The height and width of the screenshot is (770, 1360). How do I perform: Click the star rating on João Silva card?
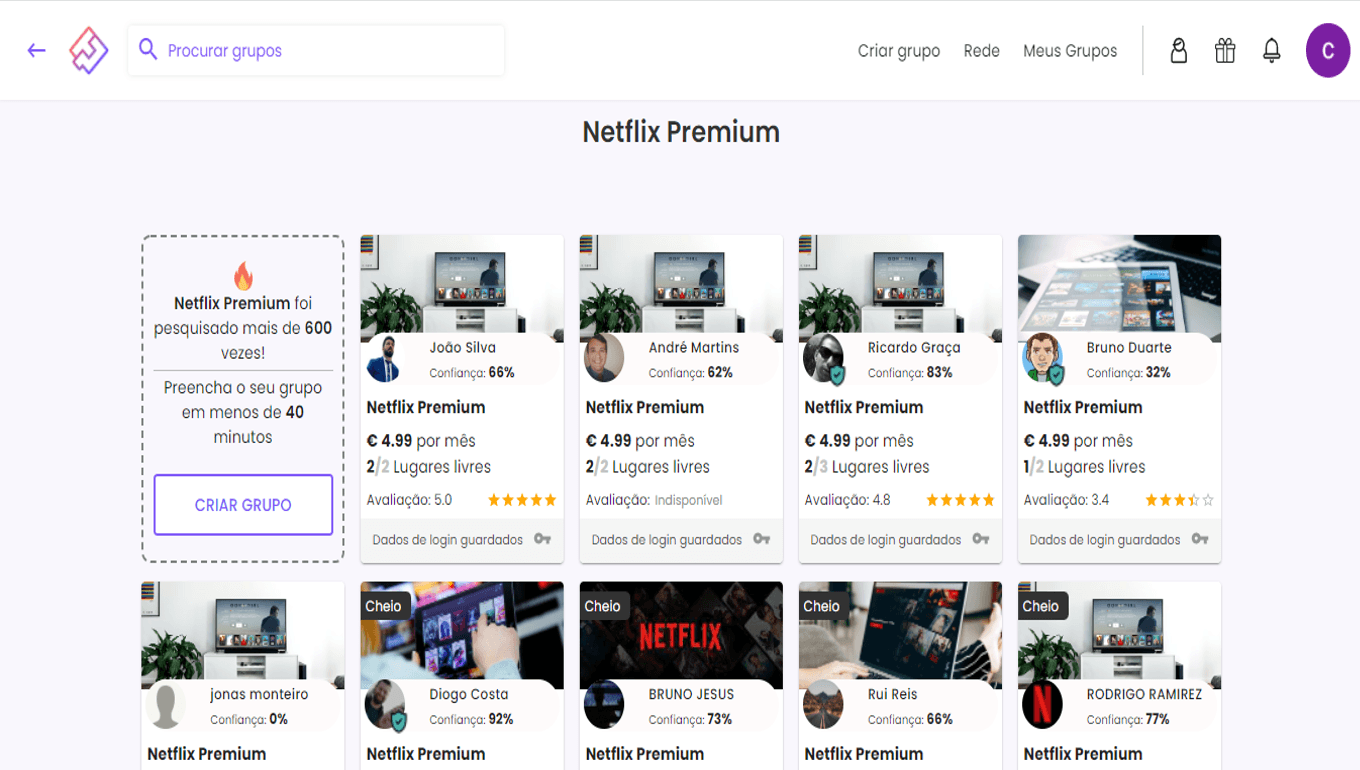tap(522, 500)
